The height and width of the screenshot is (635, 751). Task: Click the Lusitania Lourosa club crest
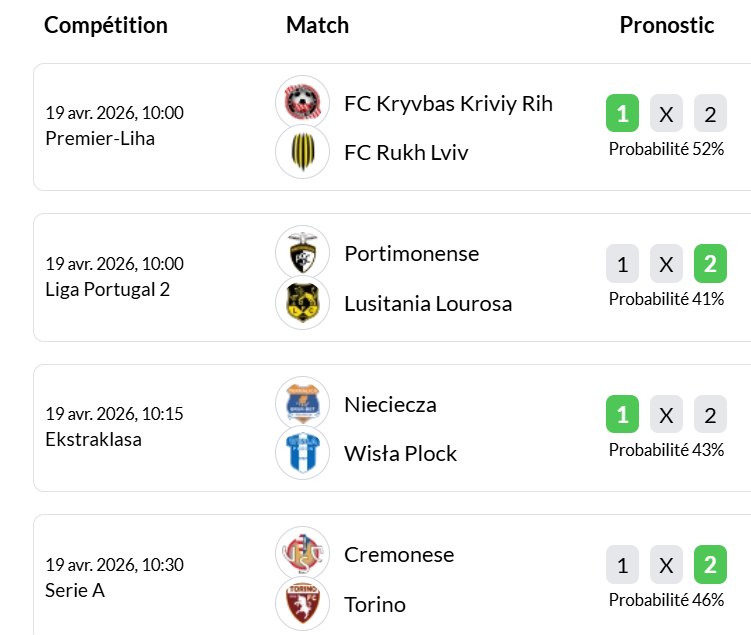[x=302, y=302]
